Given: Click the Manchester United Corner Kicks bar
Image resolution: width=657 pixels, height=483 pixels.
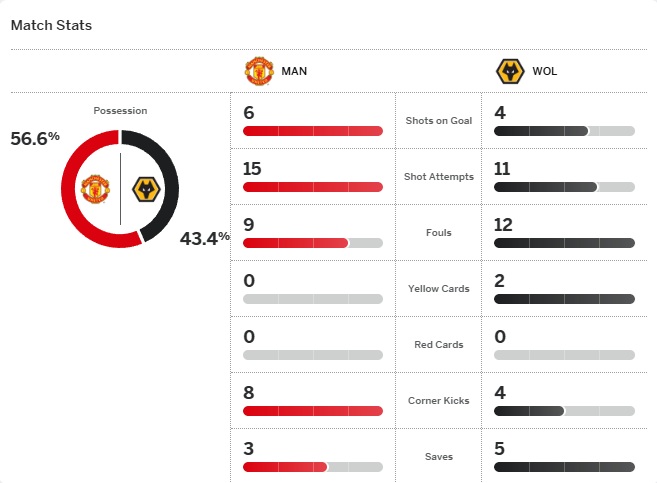Looking at the screenshot, I should pyautogui.click(x=312, y=411).
